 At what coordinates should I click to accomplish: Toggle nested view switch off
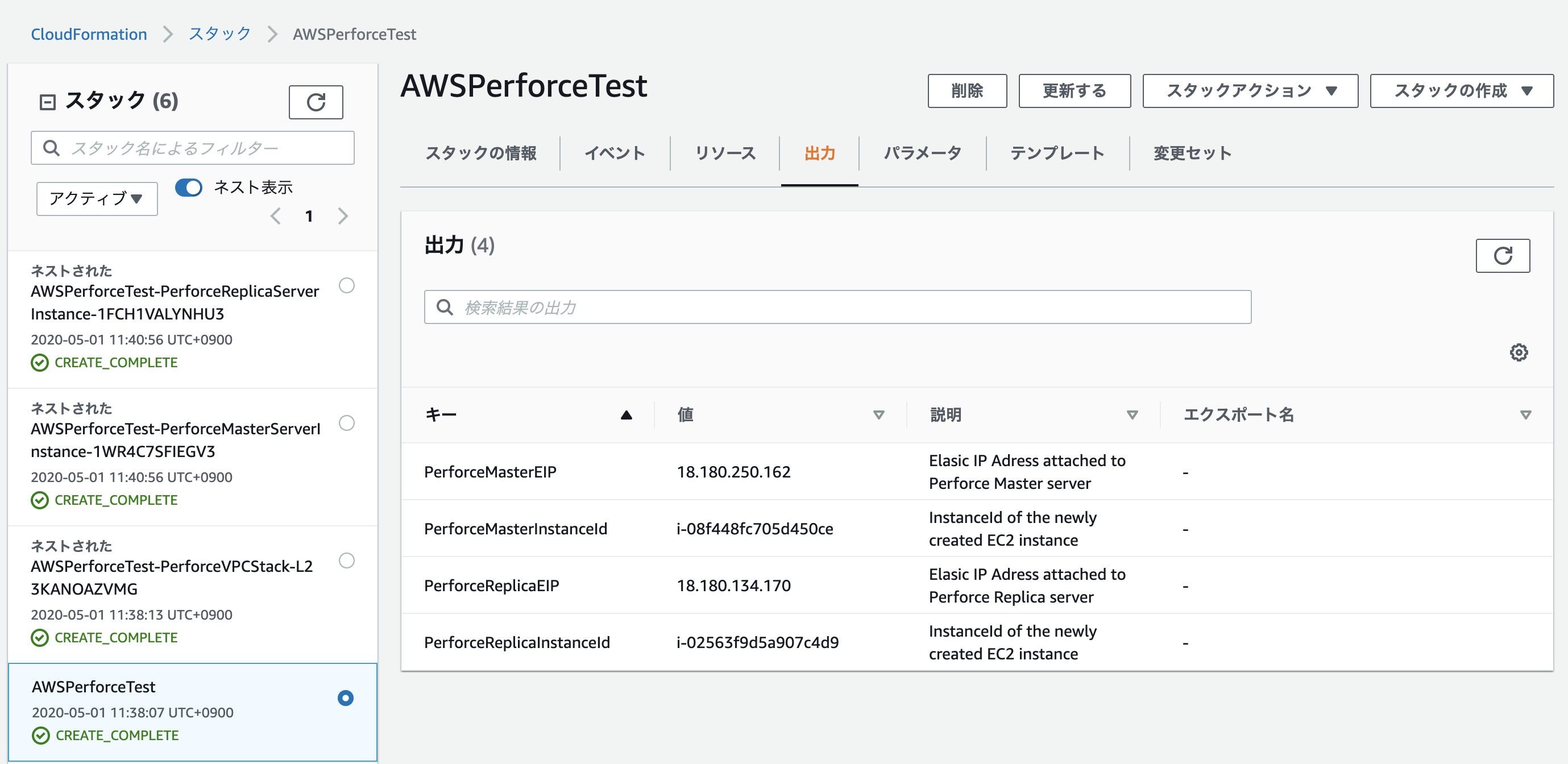pyautogui.click(x=189, y=188)
